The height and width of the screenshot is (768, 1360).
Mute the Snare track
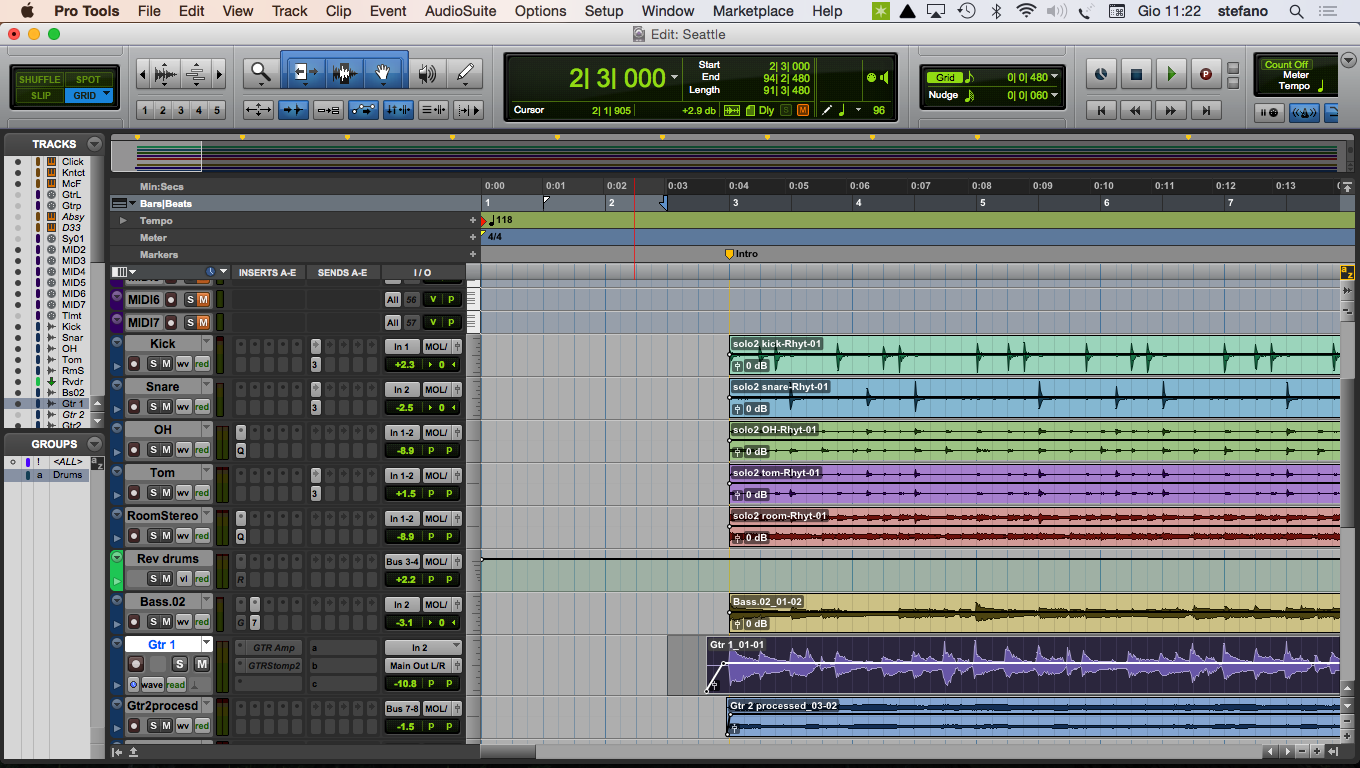click(x=167, y=406)
